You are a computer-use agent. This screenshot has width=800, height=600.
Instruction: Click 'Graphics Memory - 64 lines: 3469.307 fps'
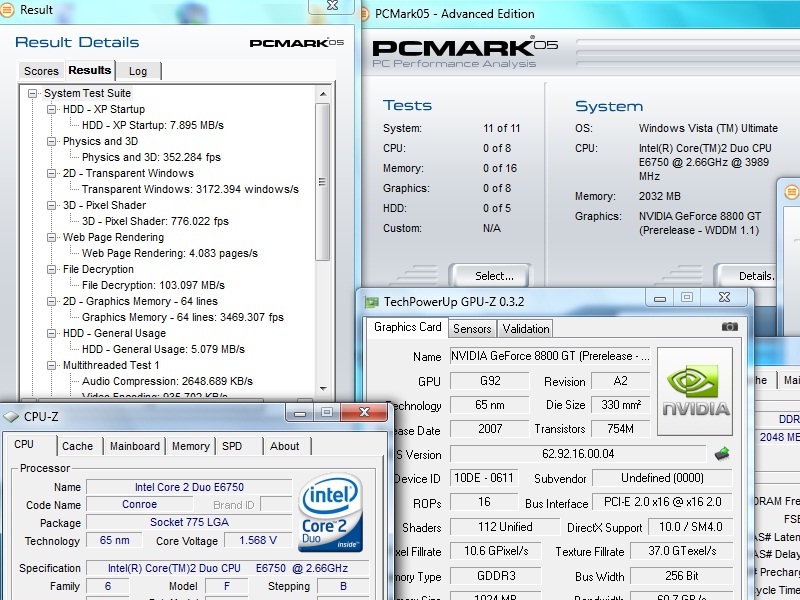coord(183,317)
